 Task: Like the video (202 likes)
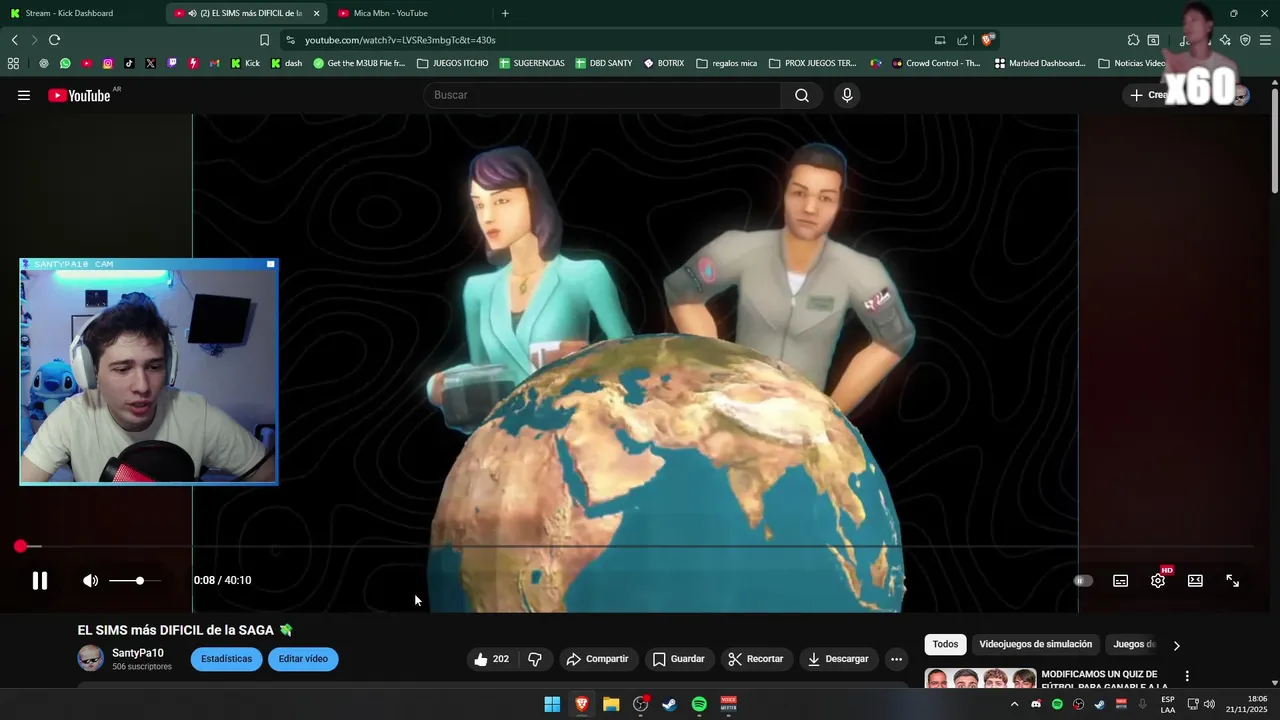[491, 659]
